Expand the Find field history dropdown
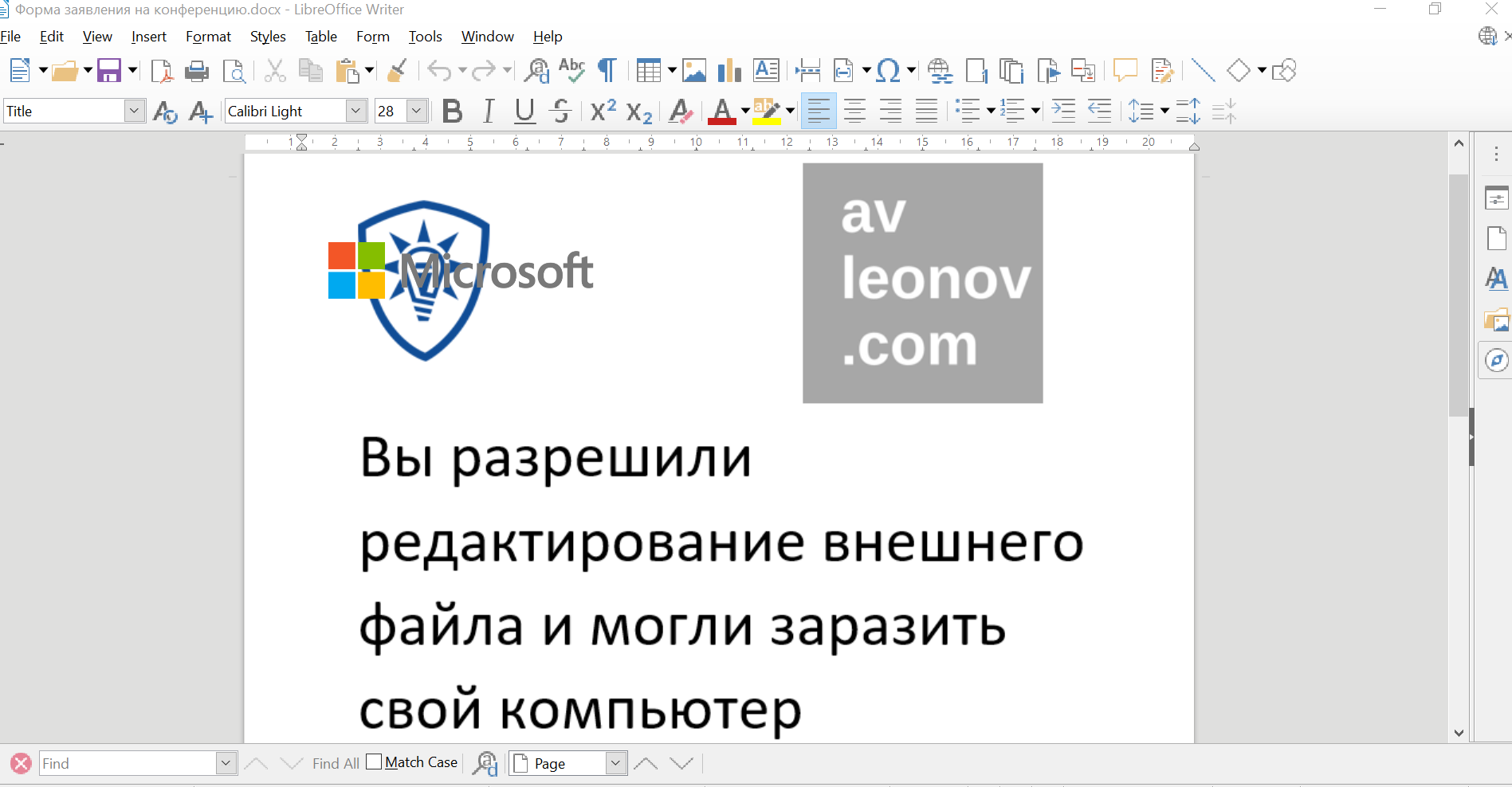This screenshot has width=1512, height=787. point(226,763)
